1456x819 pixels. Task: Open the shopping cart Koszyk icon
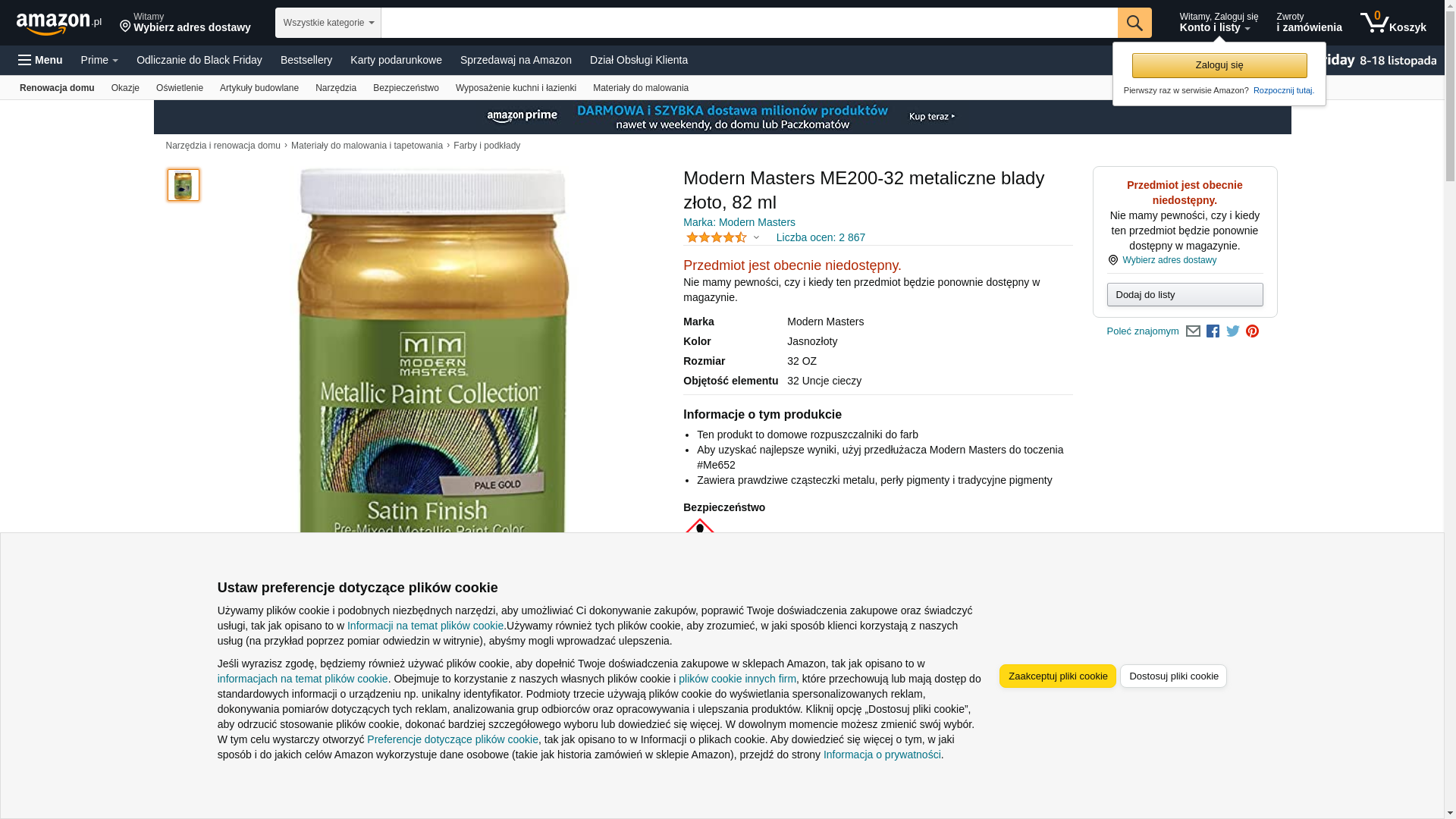(1393, 23)
